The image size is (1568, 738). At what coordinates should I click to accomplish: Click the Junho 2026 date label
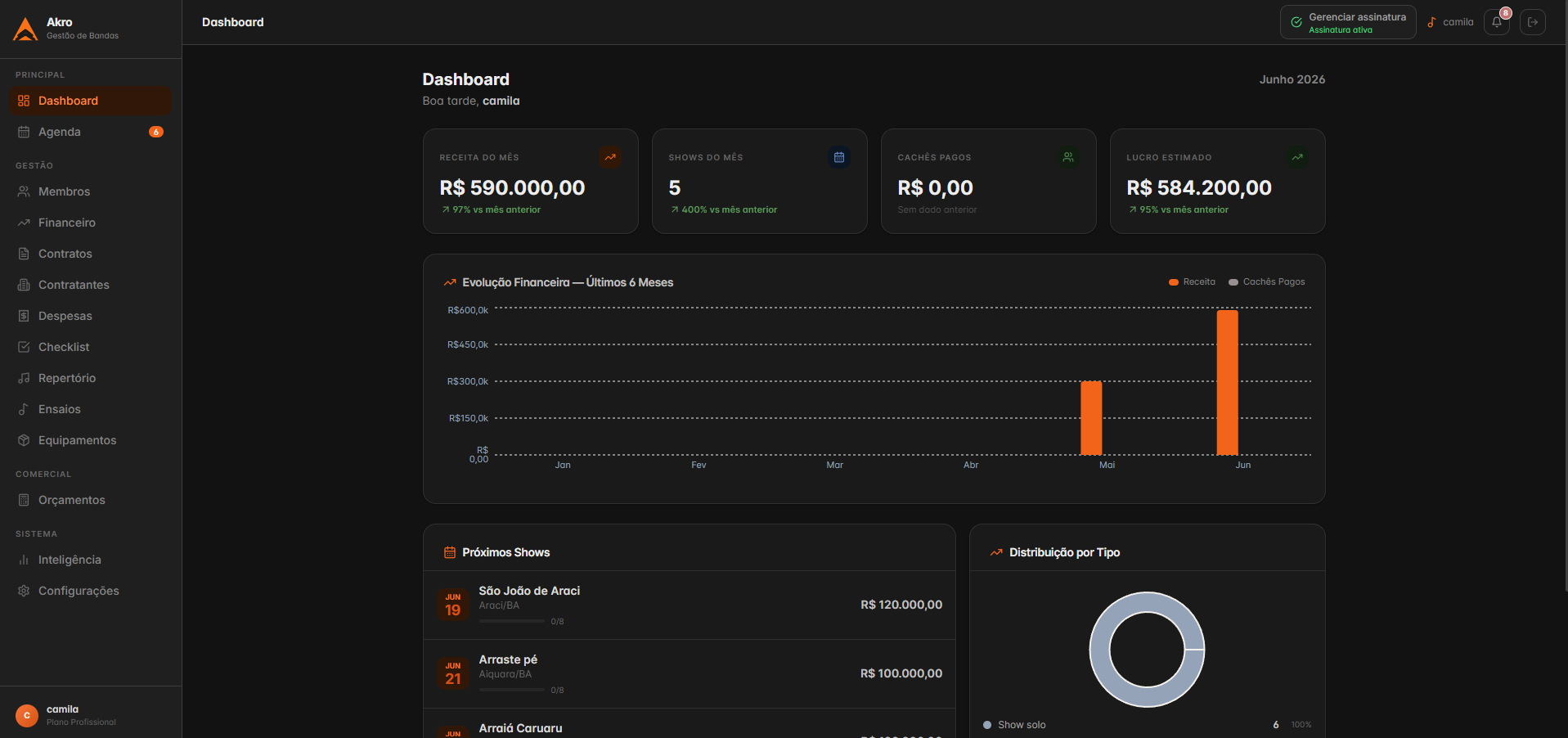click(1292, 79)
